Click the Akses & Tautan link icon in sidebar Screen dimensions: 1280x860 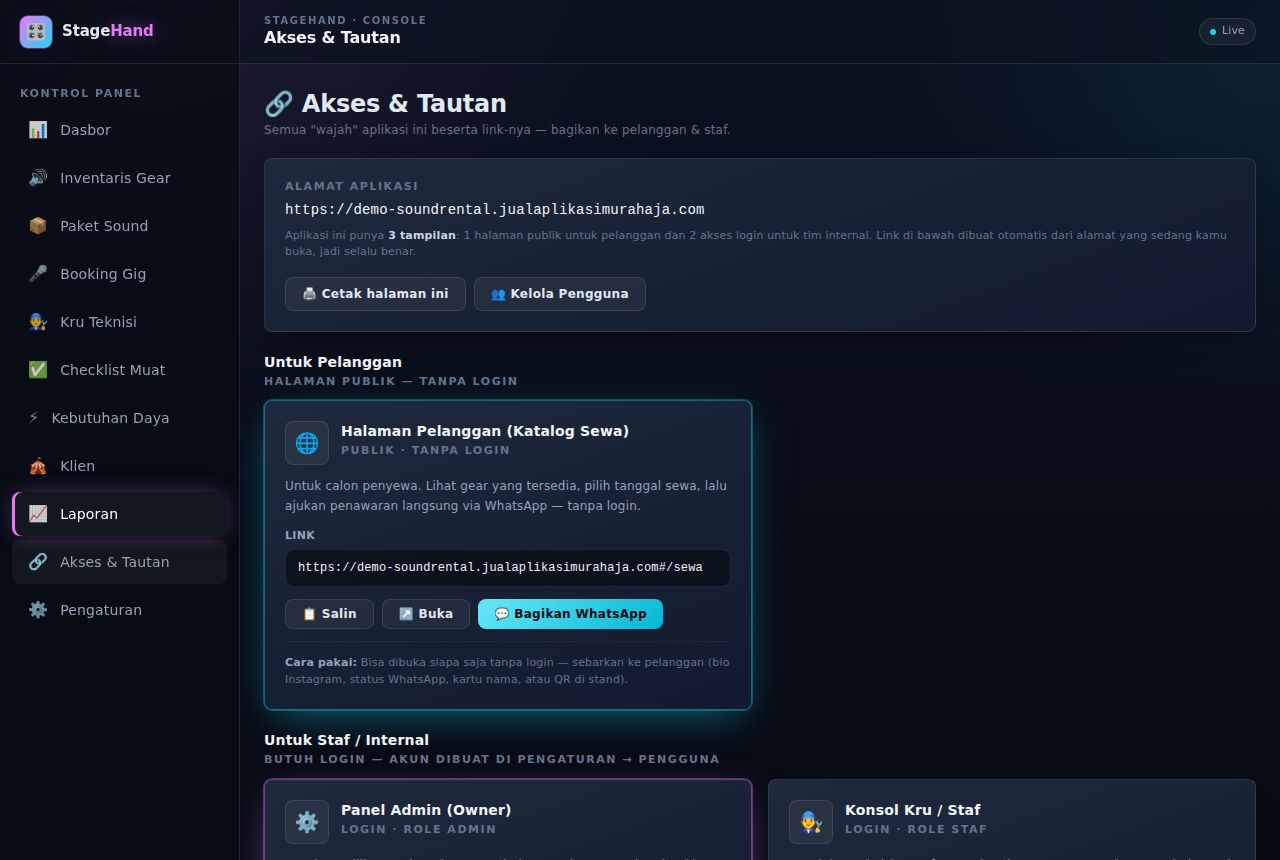coord(38,562)
